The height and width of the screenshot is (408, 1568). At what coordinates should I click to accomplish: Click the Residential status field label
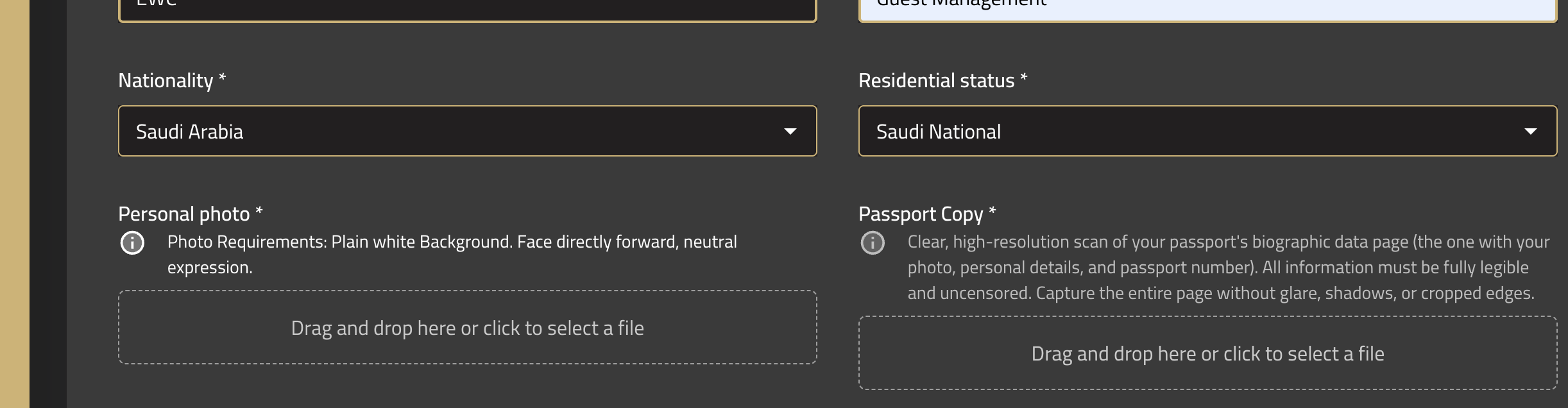coord(936,81)
